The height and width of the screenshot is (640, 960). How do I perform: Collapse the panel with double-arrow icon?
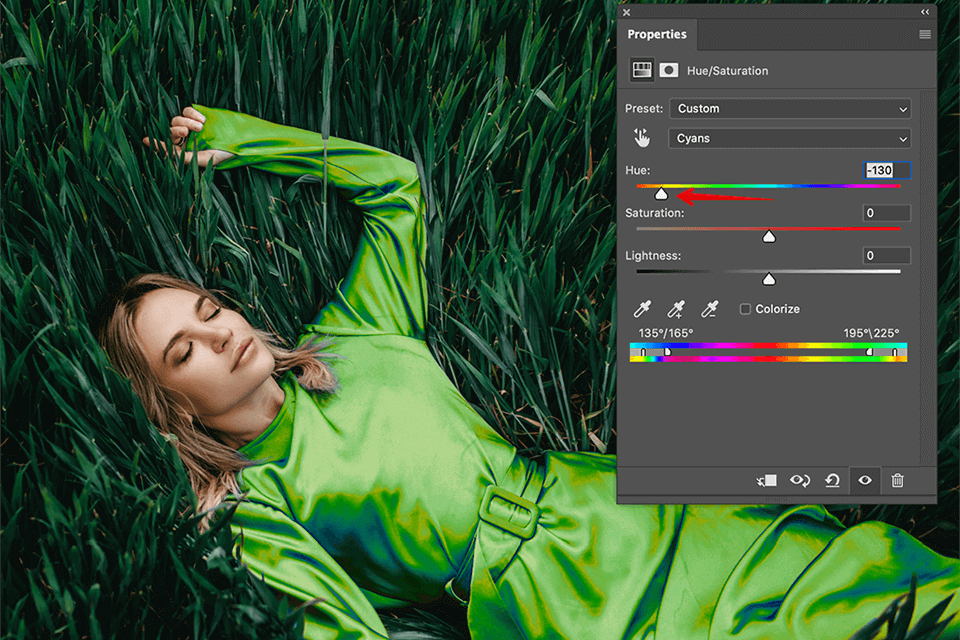[x=925, y=12]
